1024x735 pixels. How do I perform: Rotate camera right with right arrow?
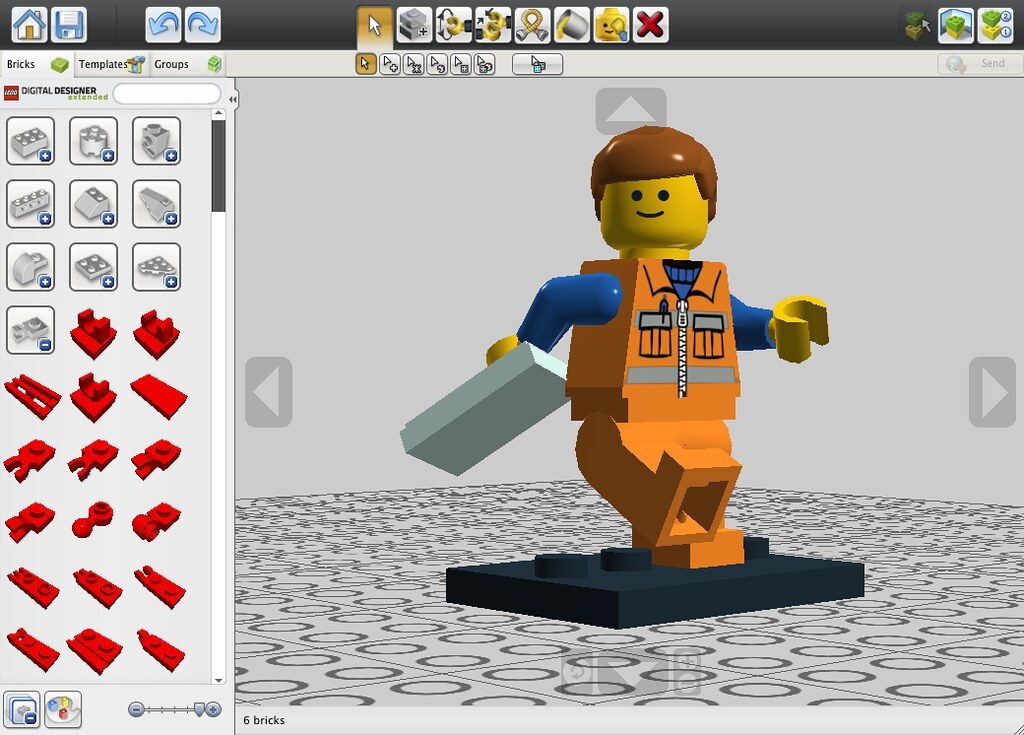(992, 392)
